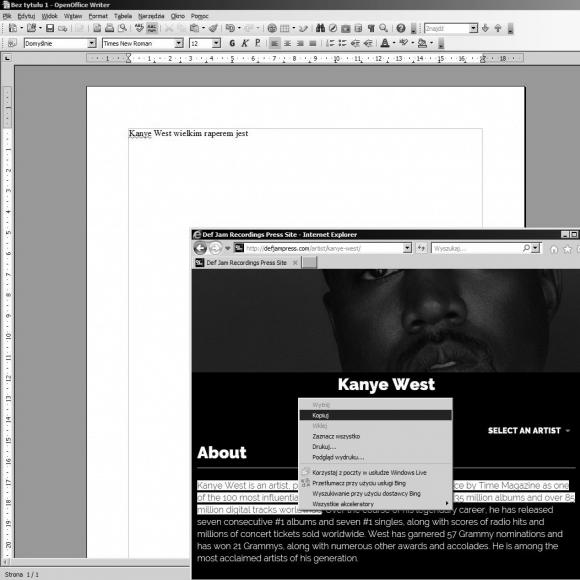The height and width of the screenshot is (580, 580).
Task: Open the Navigator compass icon
Action: 333,28
